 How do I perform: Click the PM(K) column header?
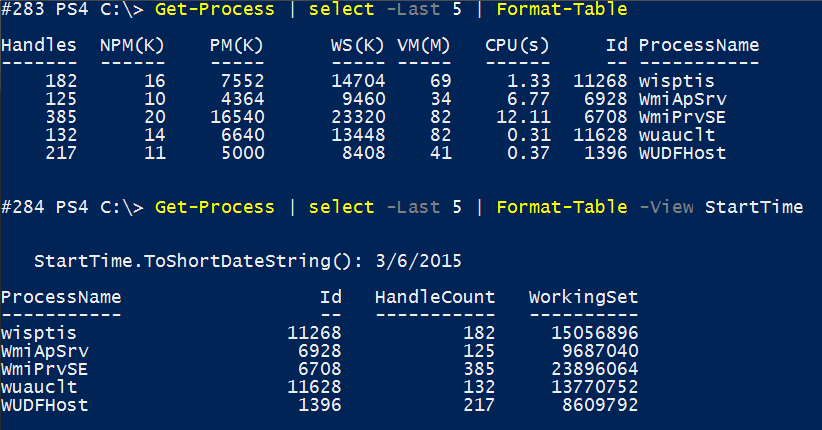tap(238, 45)
